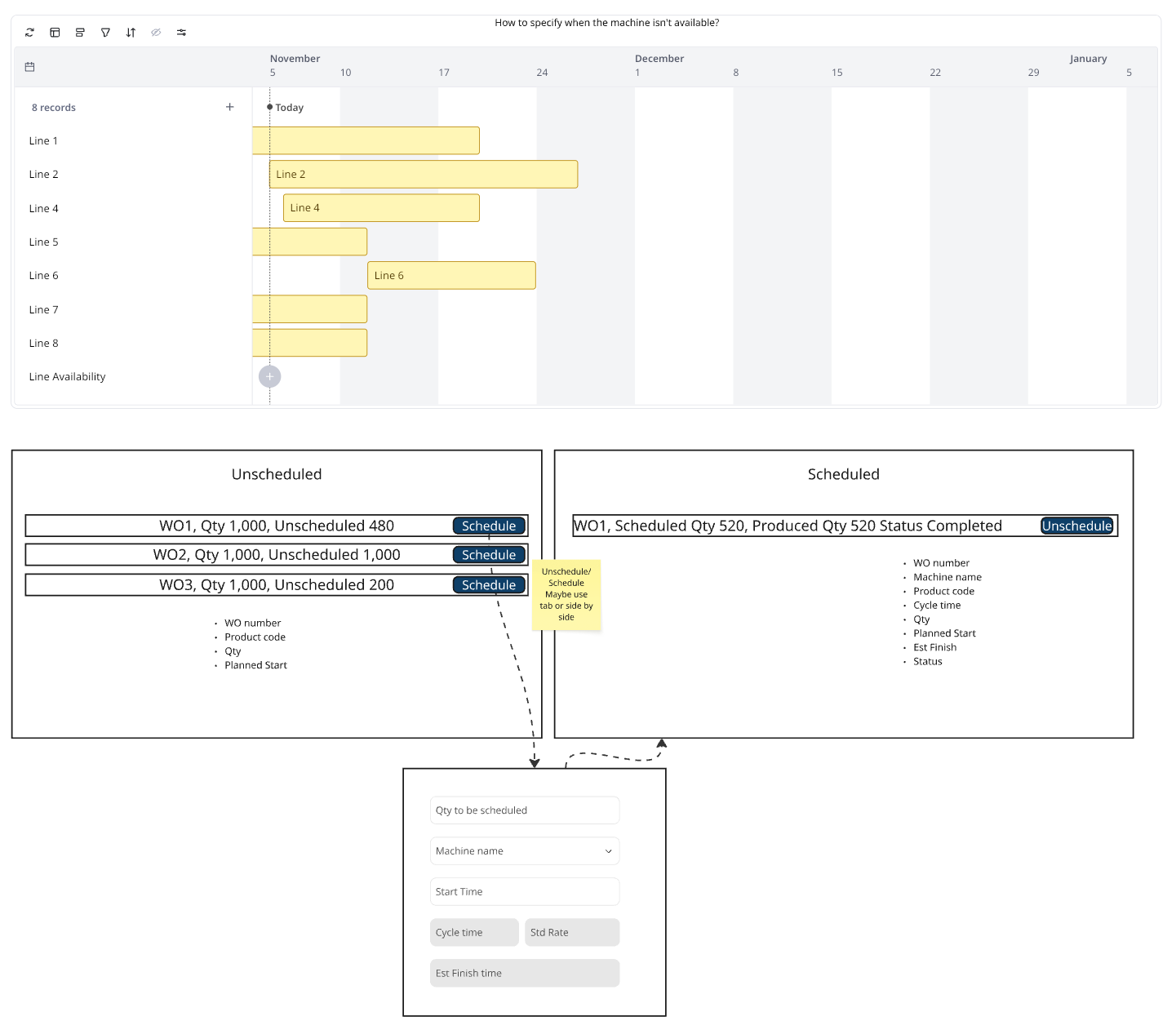
Task: Expand the Machine name dropdown
Action: click(525, 851)
